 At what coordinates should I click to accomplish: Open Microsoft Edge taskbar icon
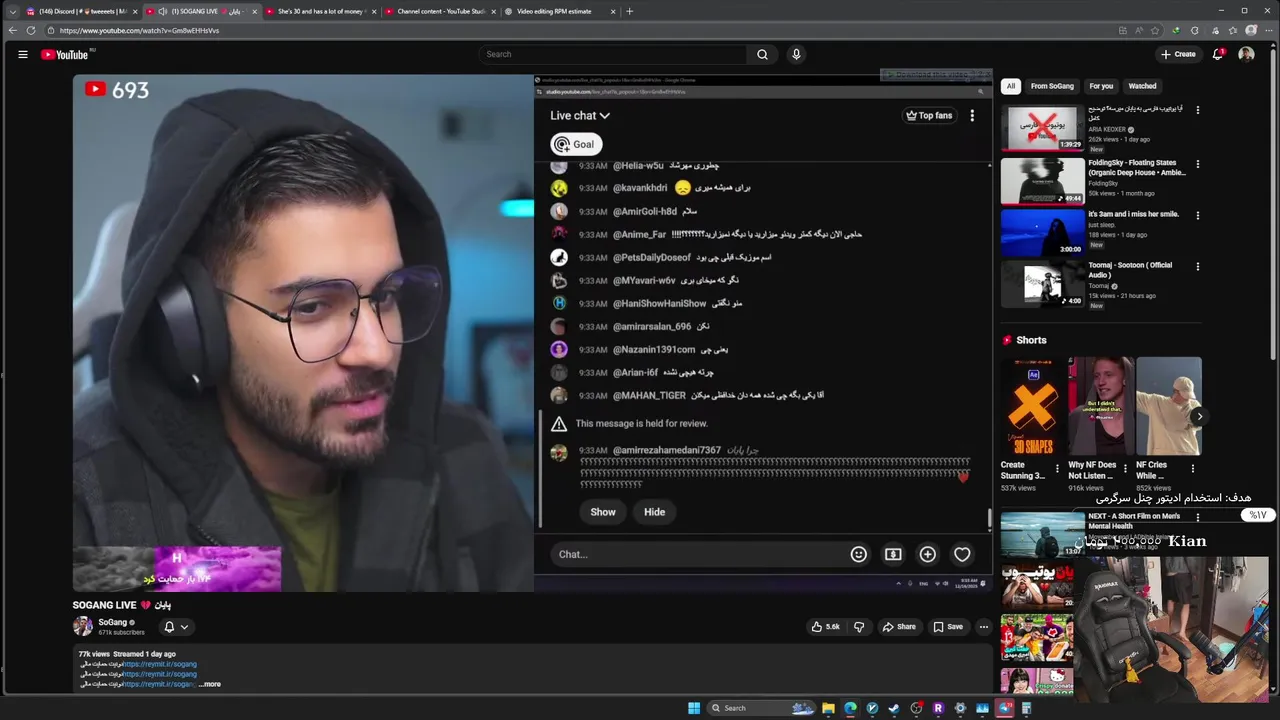(850, 708)
